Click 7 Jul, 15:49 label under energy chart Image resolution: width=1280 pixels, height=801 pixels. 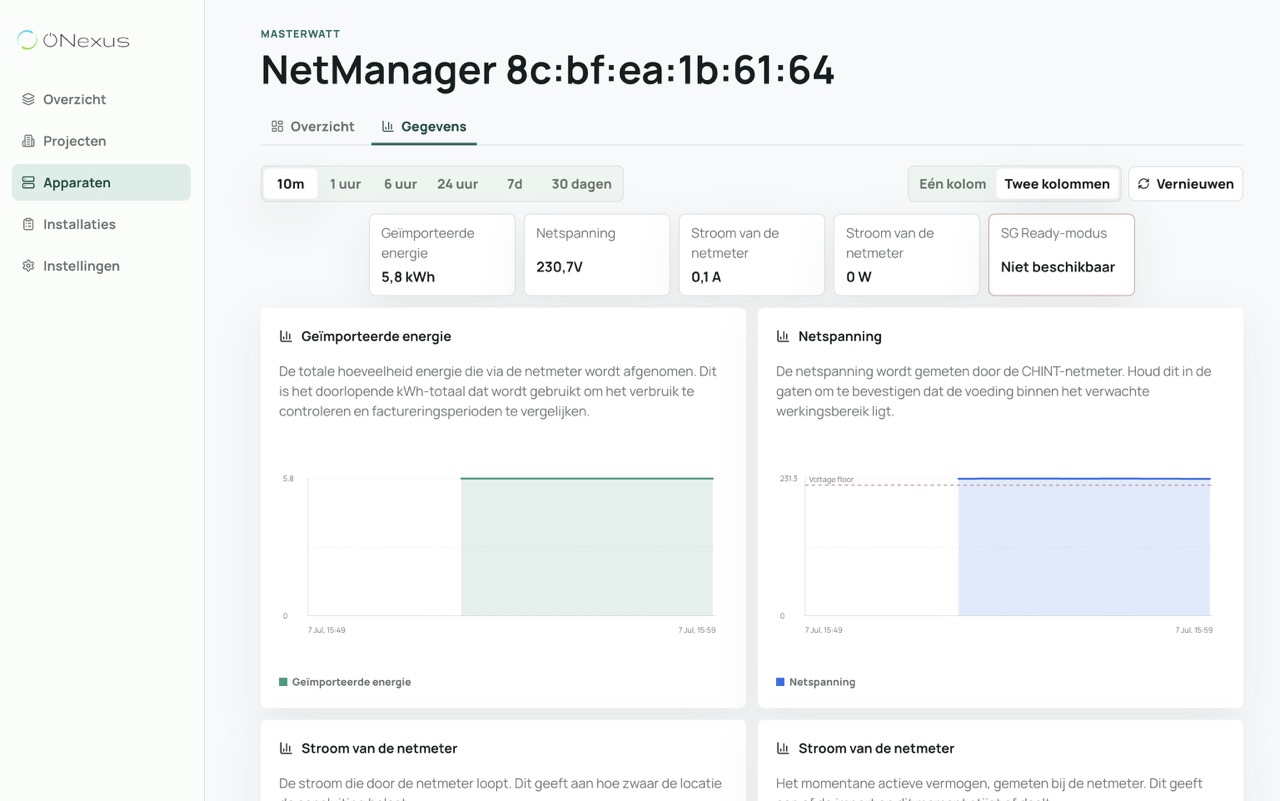click(327, 630)
